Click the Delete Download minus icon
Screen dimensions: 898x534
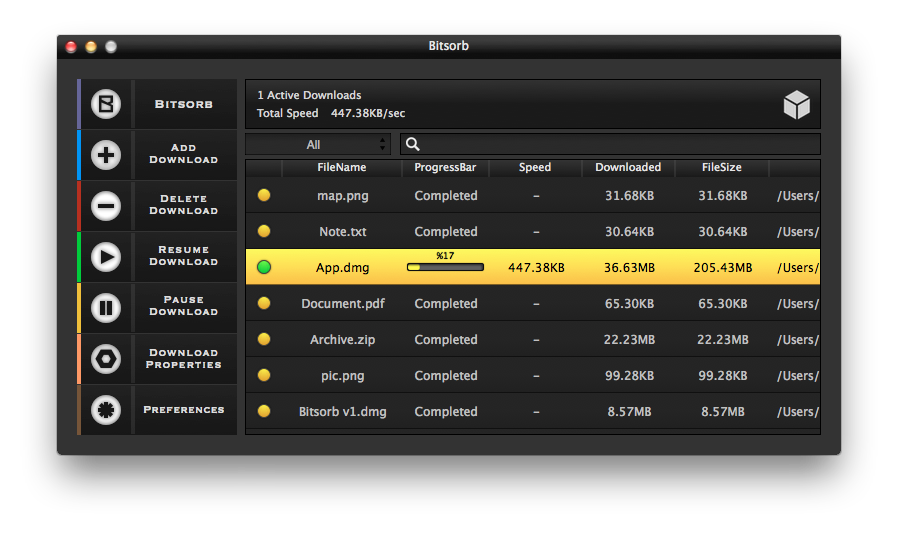pos(106,206)
